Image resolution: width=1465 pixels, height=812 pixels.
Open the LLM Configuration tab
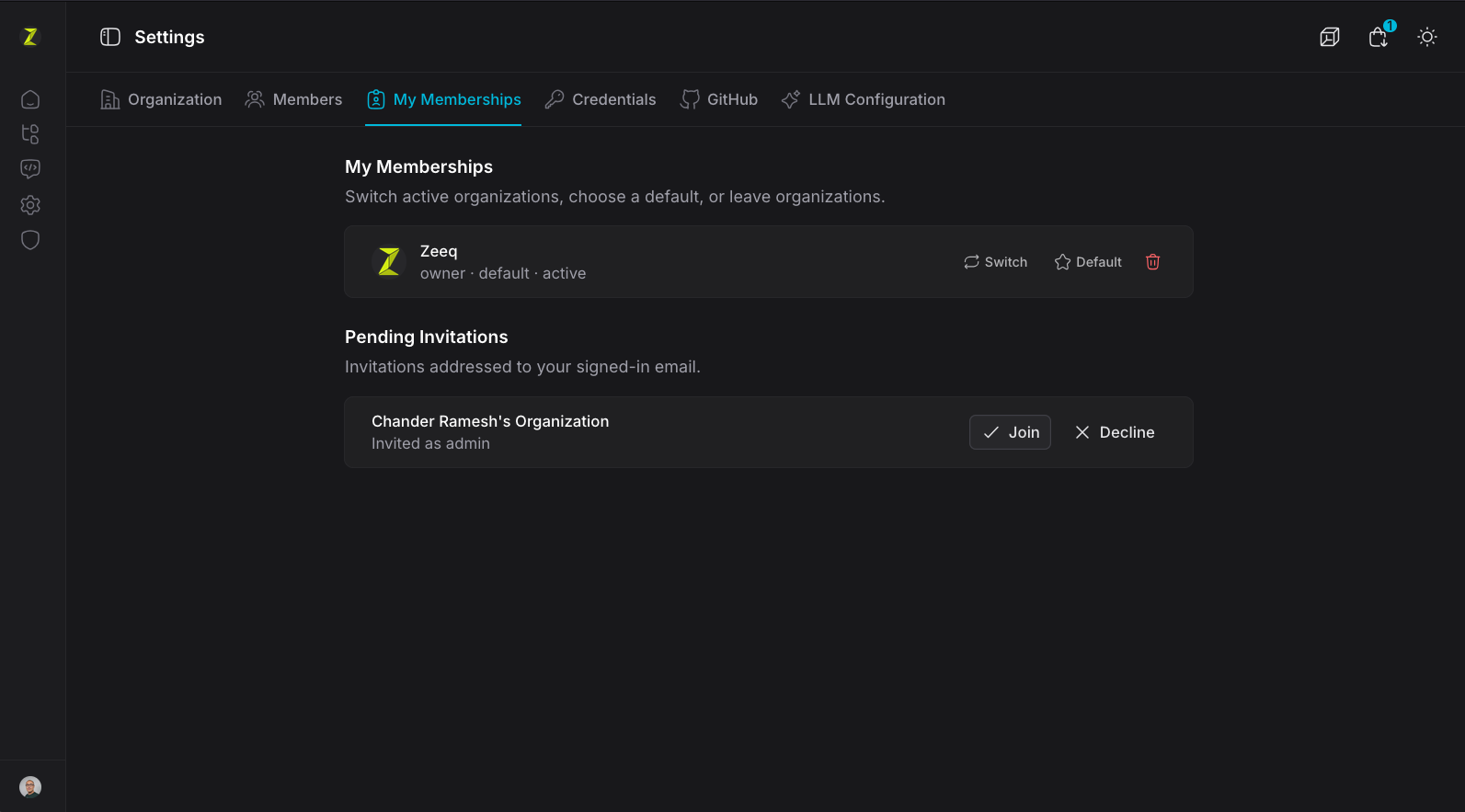click(864, 99)
